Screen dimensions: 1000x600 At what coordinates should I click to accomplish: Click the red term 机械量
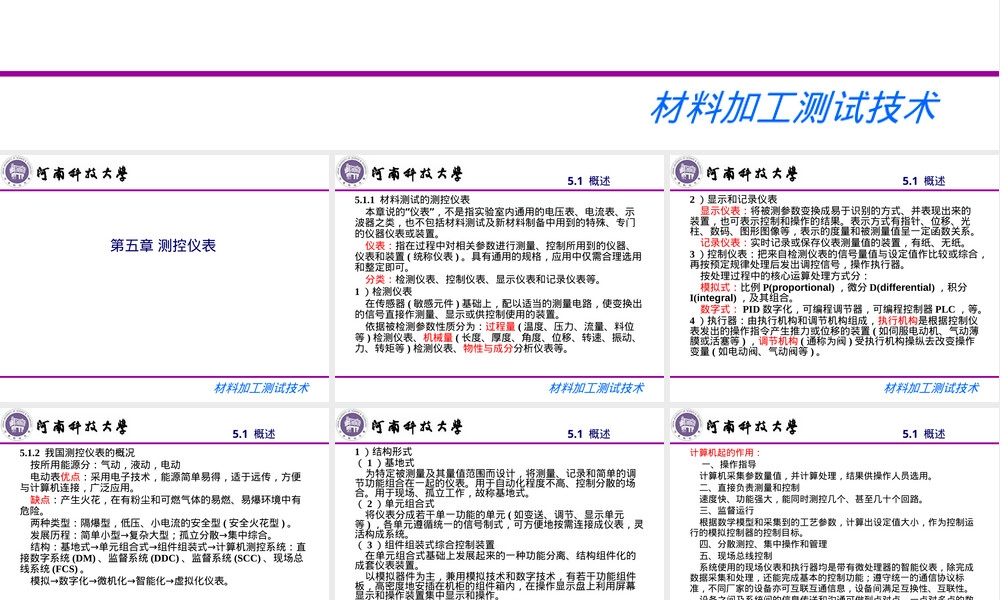pos(438,337)
